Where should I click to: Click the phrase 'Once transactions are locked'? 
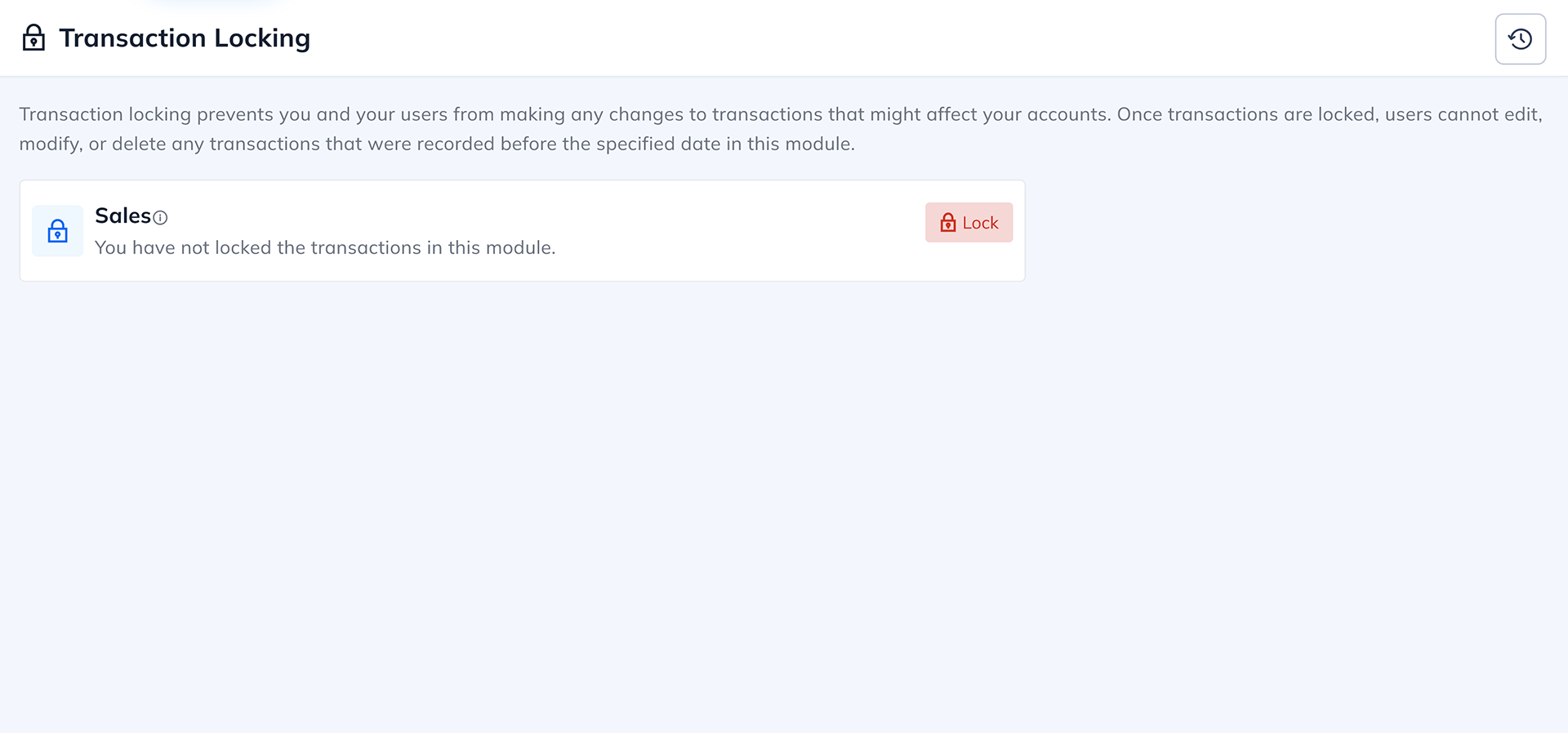pyautogui.click(x=1246, y=114)
